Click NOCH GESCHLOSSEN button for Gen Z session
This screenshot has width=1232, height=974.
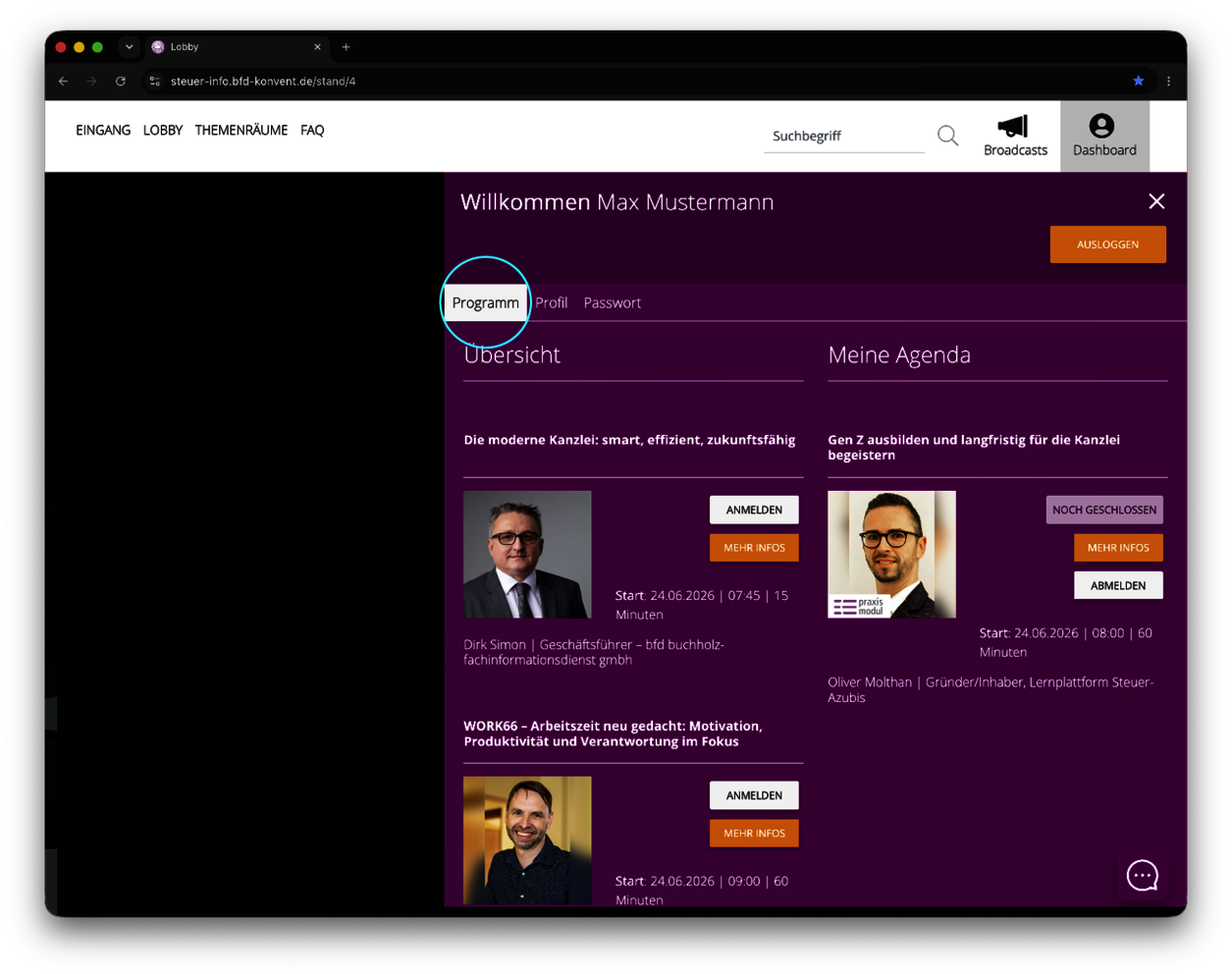click(1104, 510)
